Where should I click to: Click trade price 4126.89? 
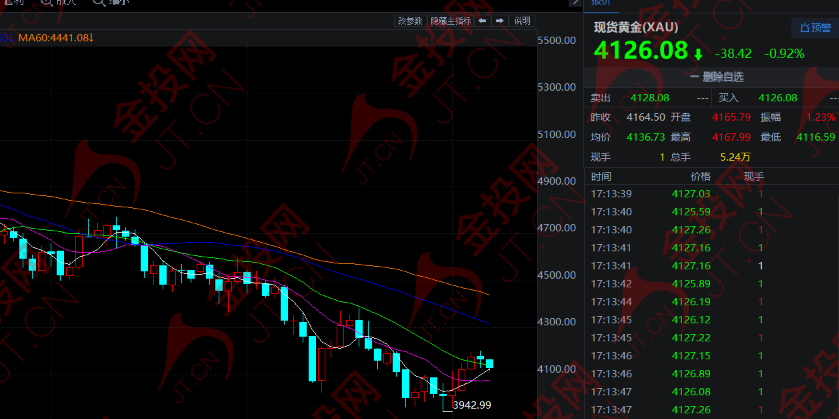pyautogui.click(x=691, y=374)
